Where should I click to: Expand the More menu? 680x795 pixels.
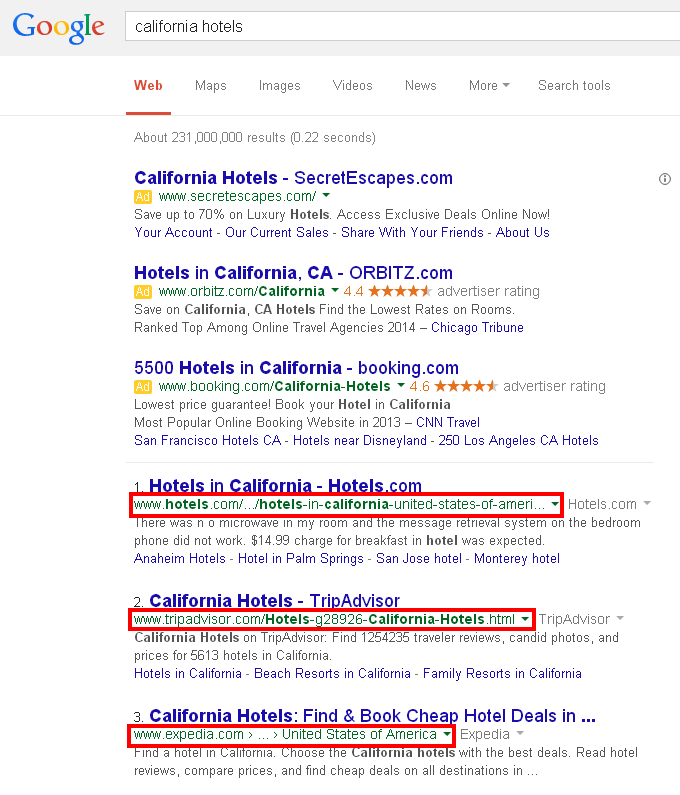489,85
